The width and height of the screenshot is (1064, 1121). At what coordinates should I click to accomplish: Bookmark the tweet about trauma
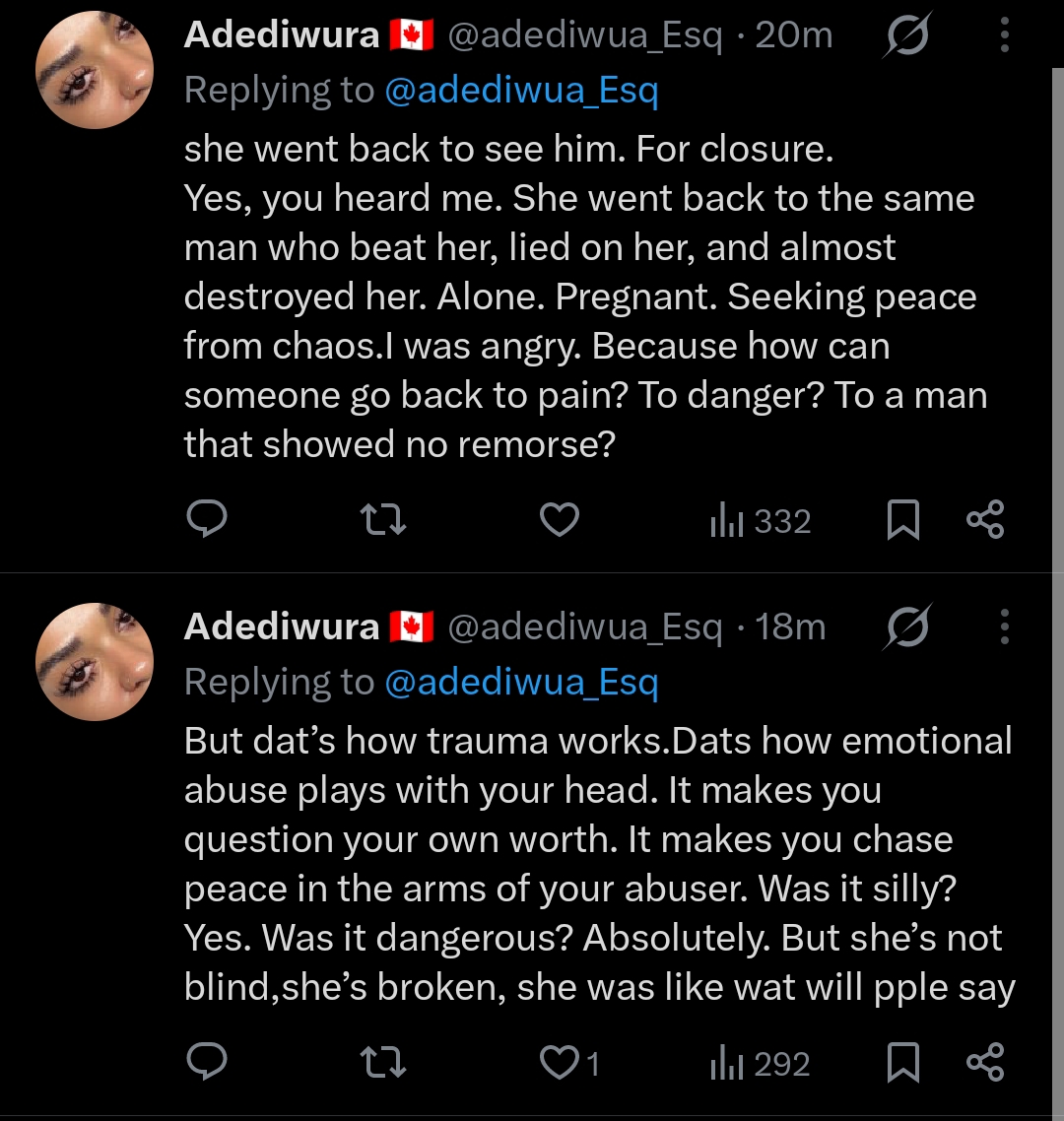pyautogui.click(x=902, y=1062)
